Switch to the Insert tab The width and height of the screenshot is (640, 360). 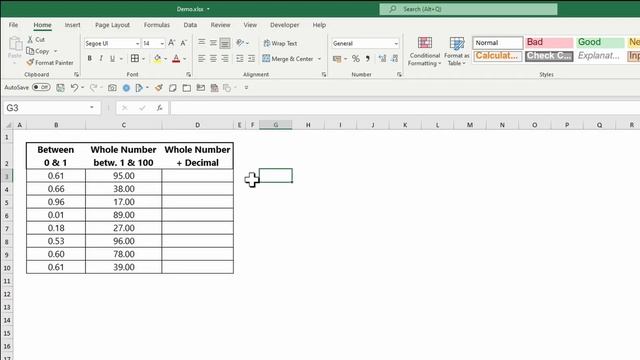(72, 25)
